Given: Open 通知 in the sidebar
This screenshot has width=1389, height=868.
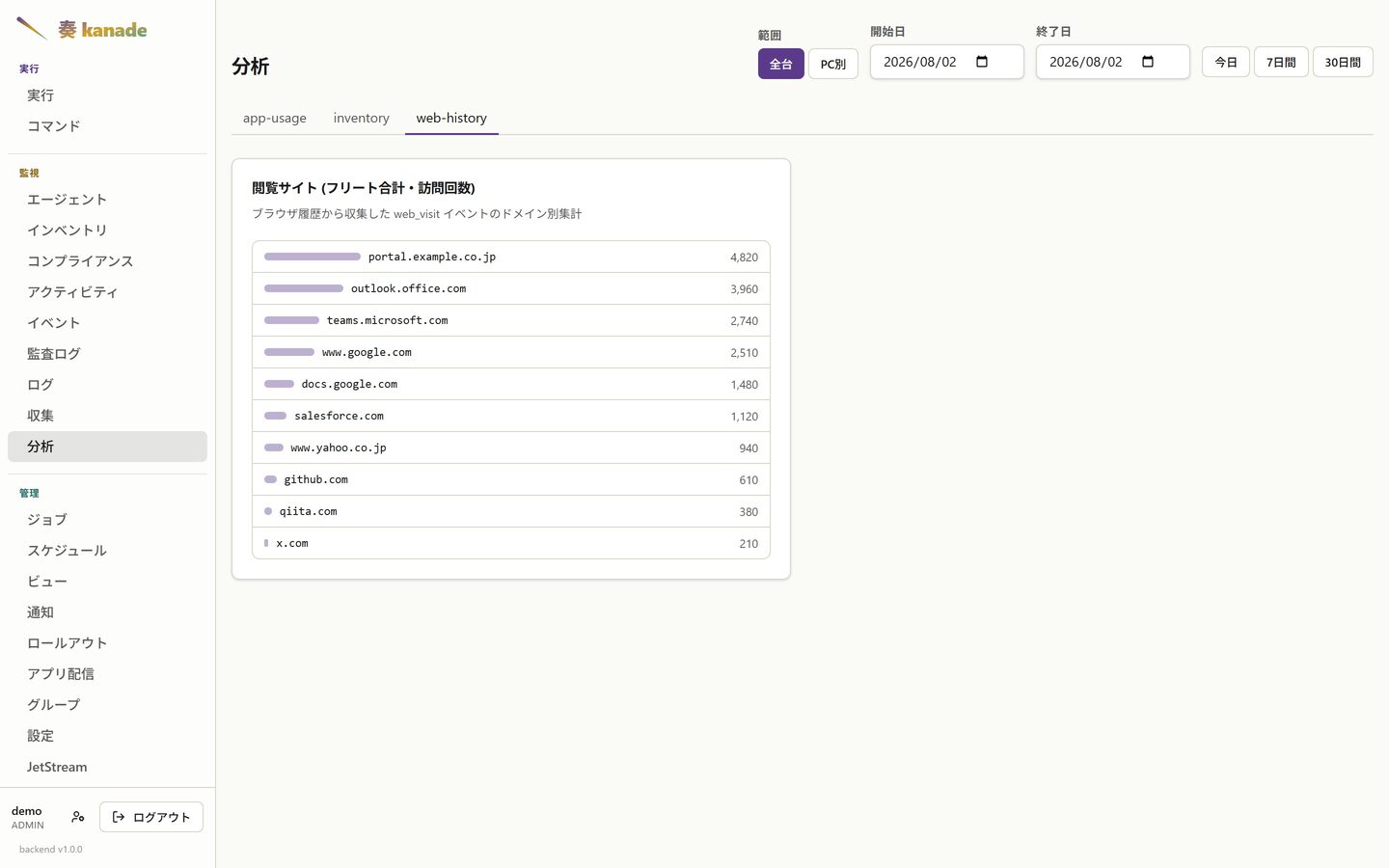Looking at the screenshot, I should pyautogui.click(x=107, y=612).
